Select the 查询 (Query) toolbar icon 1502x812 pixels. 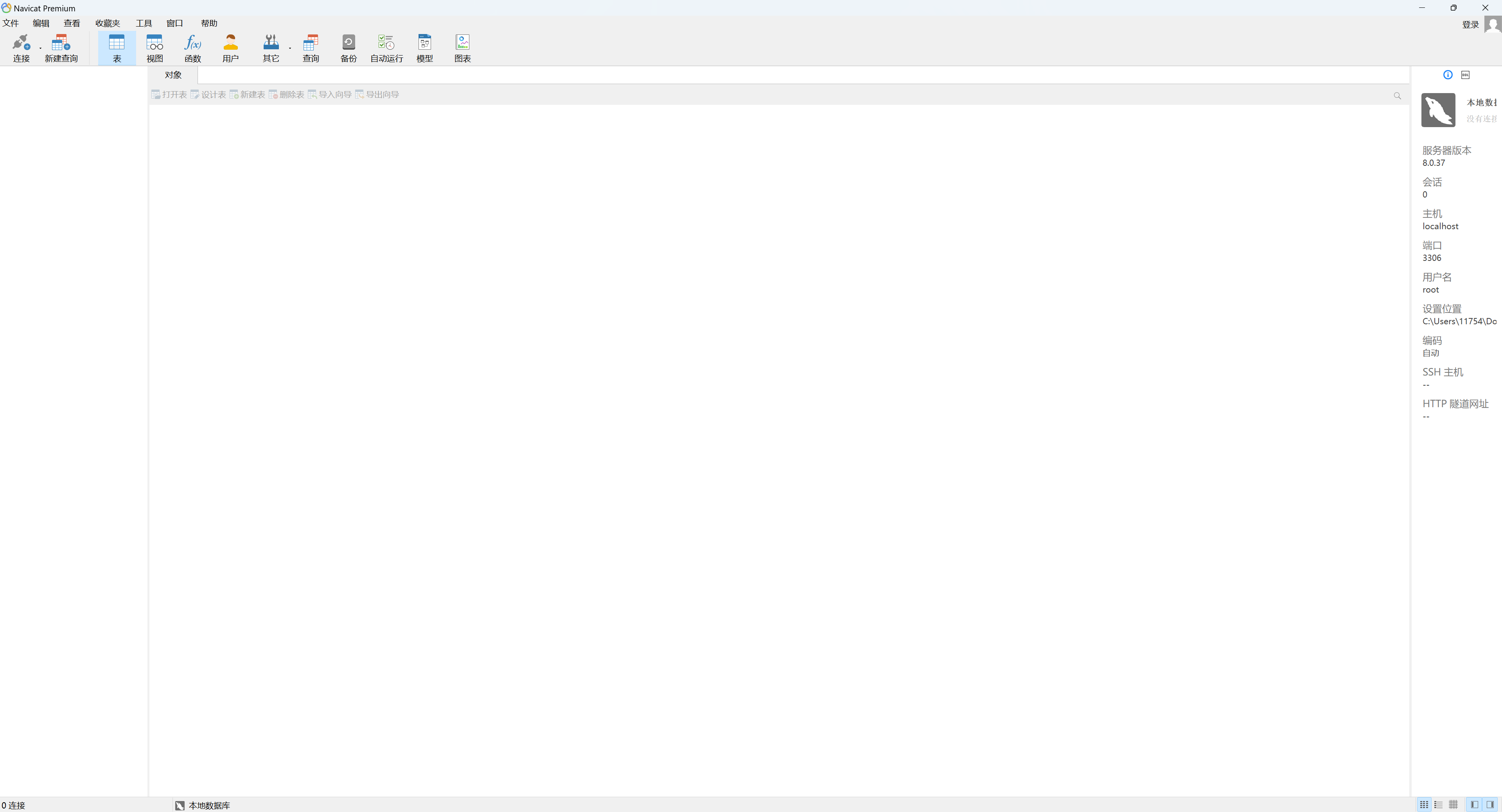[310, 48]
